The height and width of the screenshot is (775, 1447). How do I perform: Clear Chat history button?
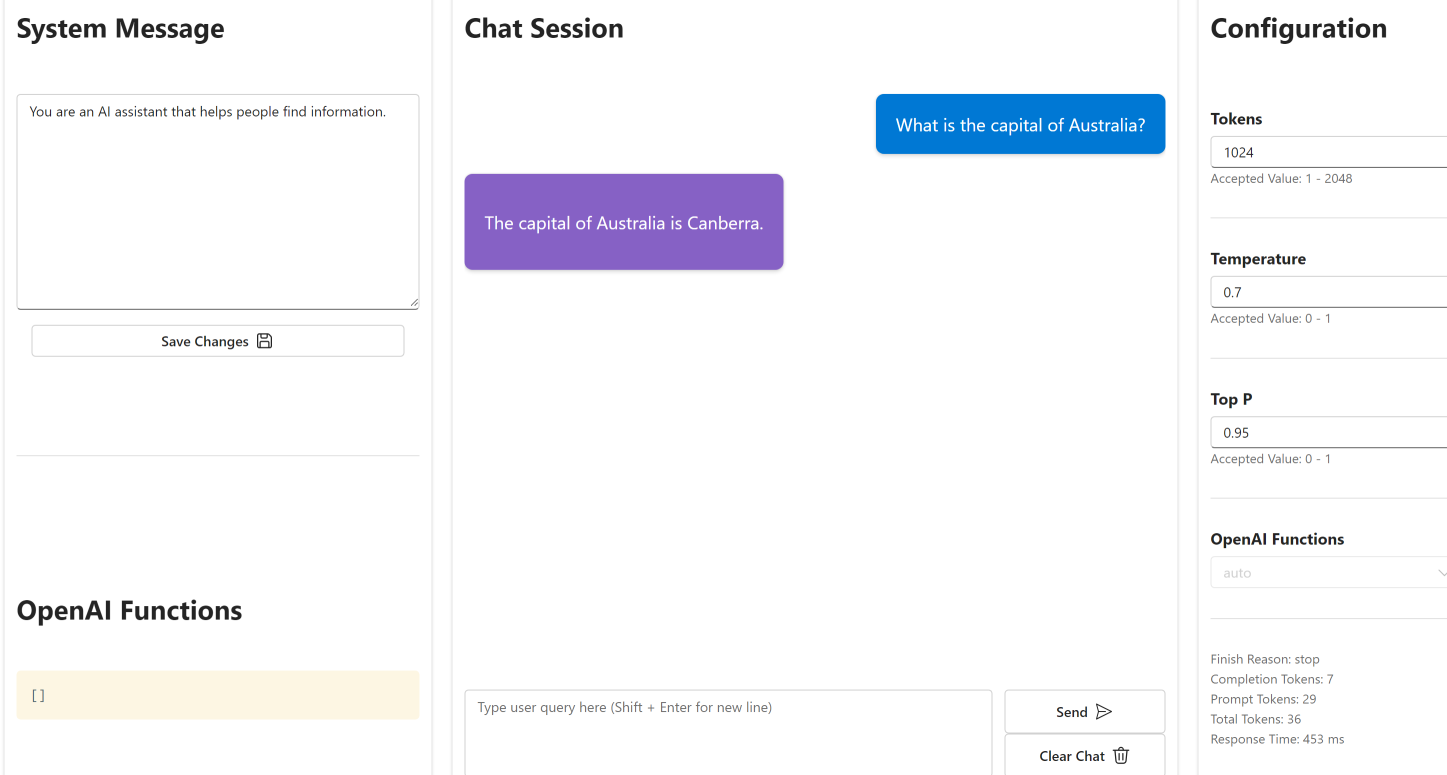point(1085,755)
